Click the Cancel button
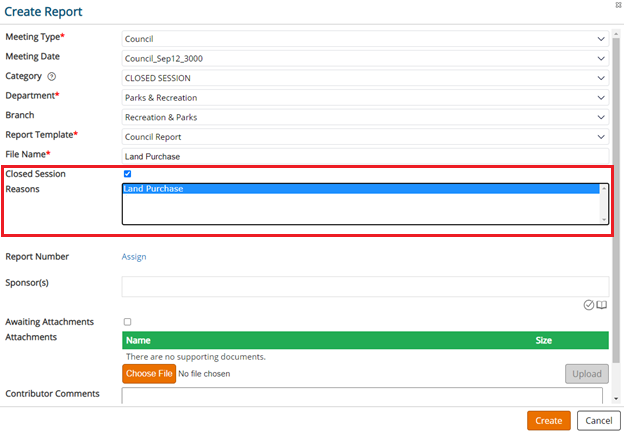This screenshot has width=631, height=434. (x=599, y=421)
